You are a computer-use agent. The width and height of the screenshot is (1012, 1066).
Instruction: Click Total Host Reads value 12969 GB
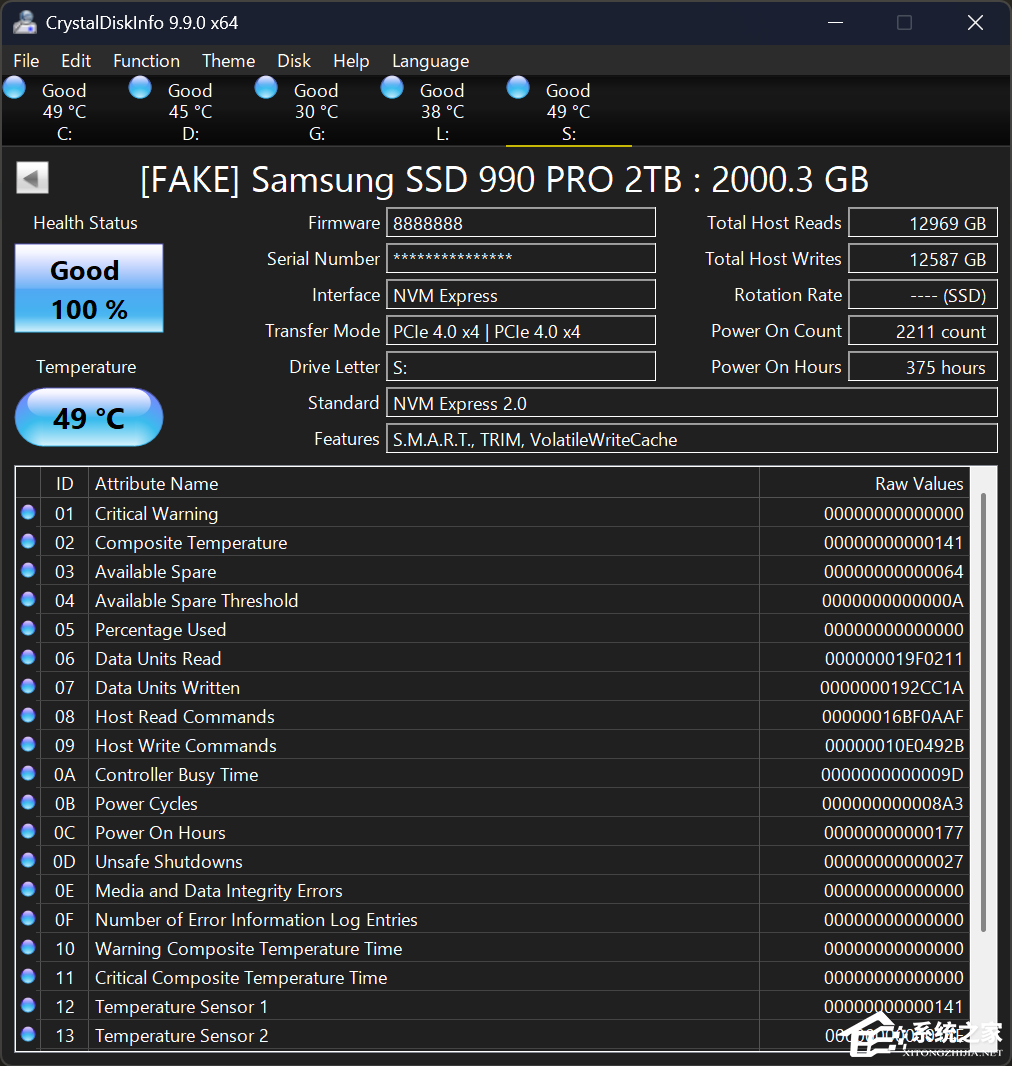[x=923, y=223]
